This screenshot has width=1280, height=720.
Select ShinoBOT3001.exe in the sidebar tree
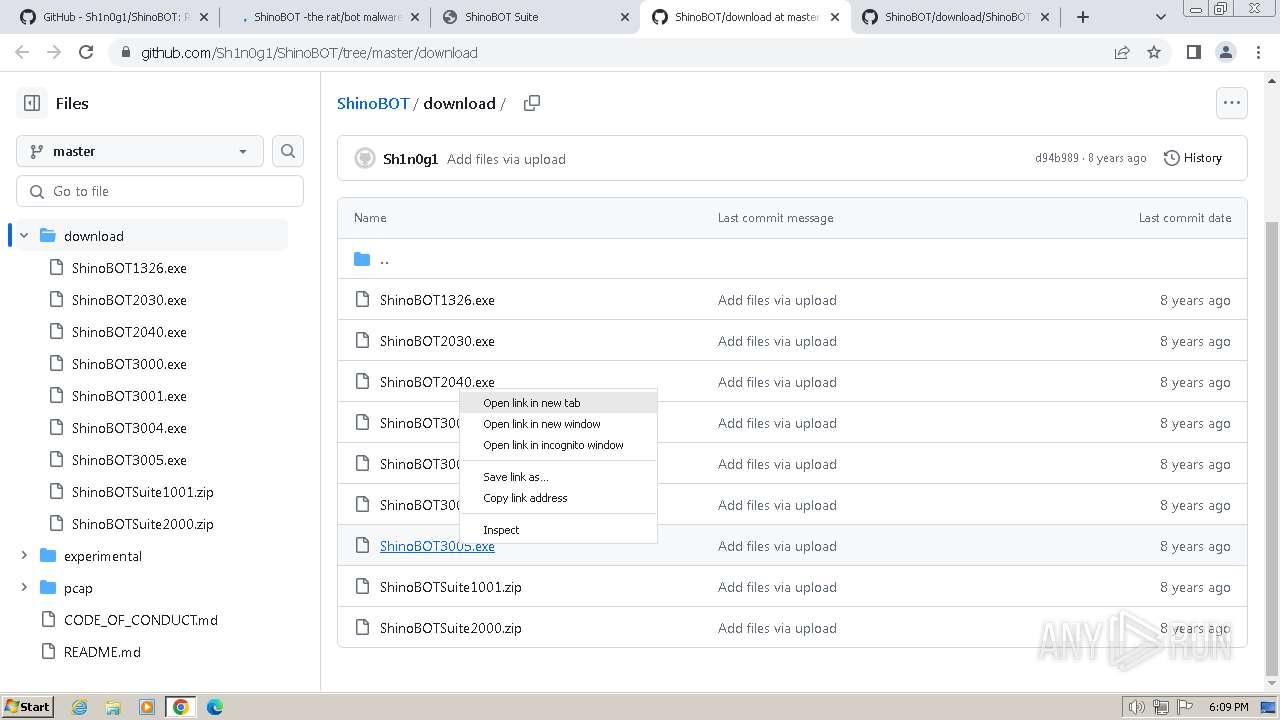(129, 396)
